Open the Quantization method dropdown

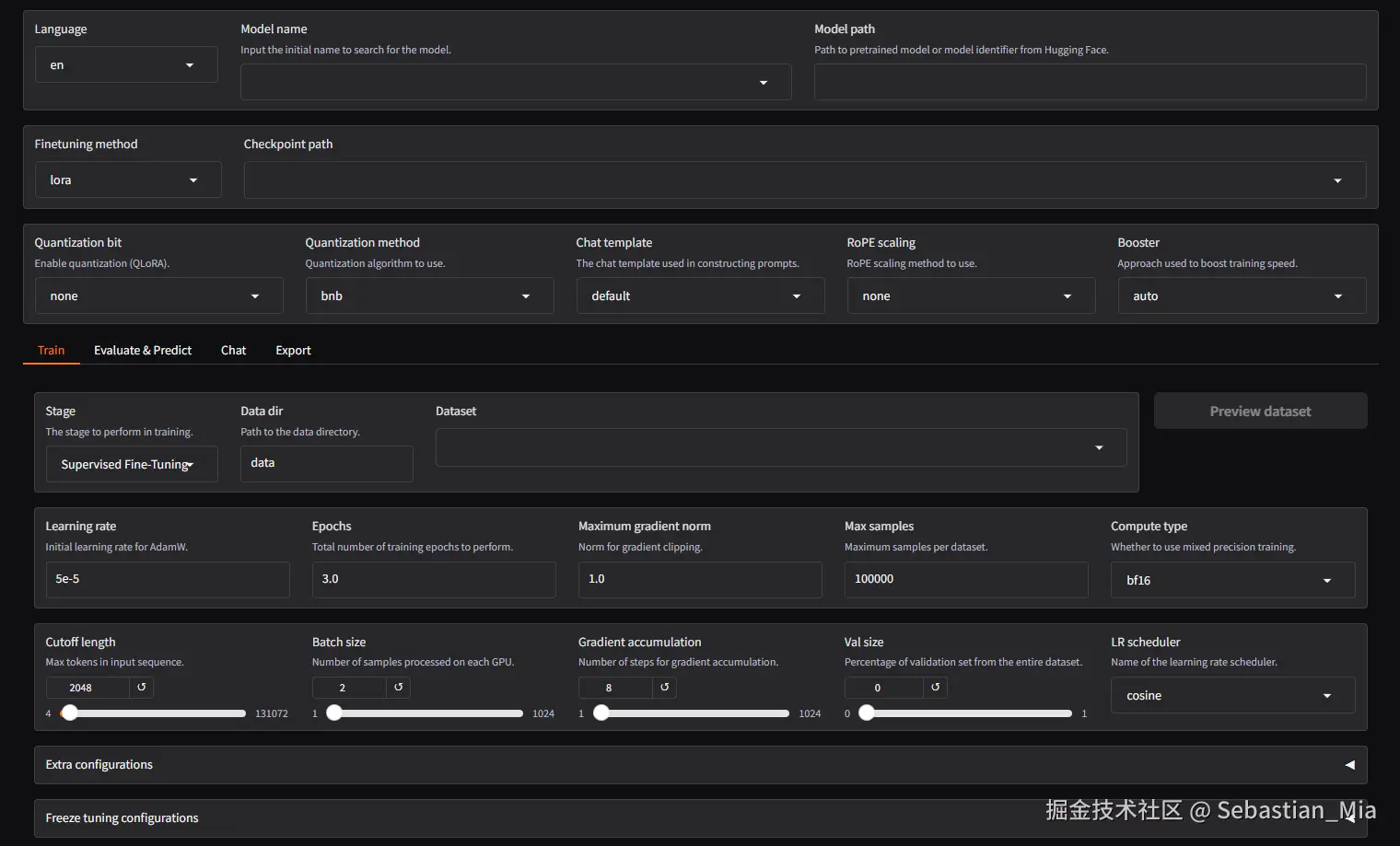tap(429, 296)
